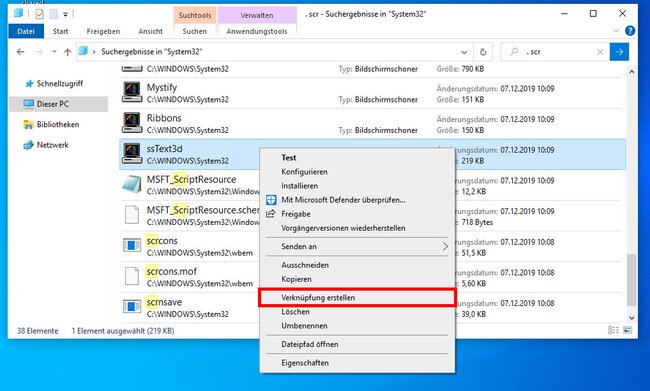Open the Start ribbon tab
Screen dimensions: 650x391
coord(61,31)
